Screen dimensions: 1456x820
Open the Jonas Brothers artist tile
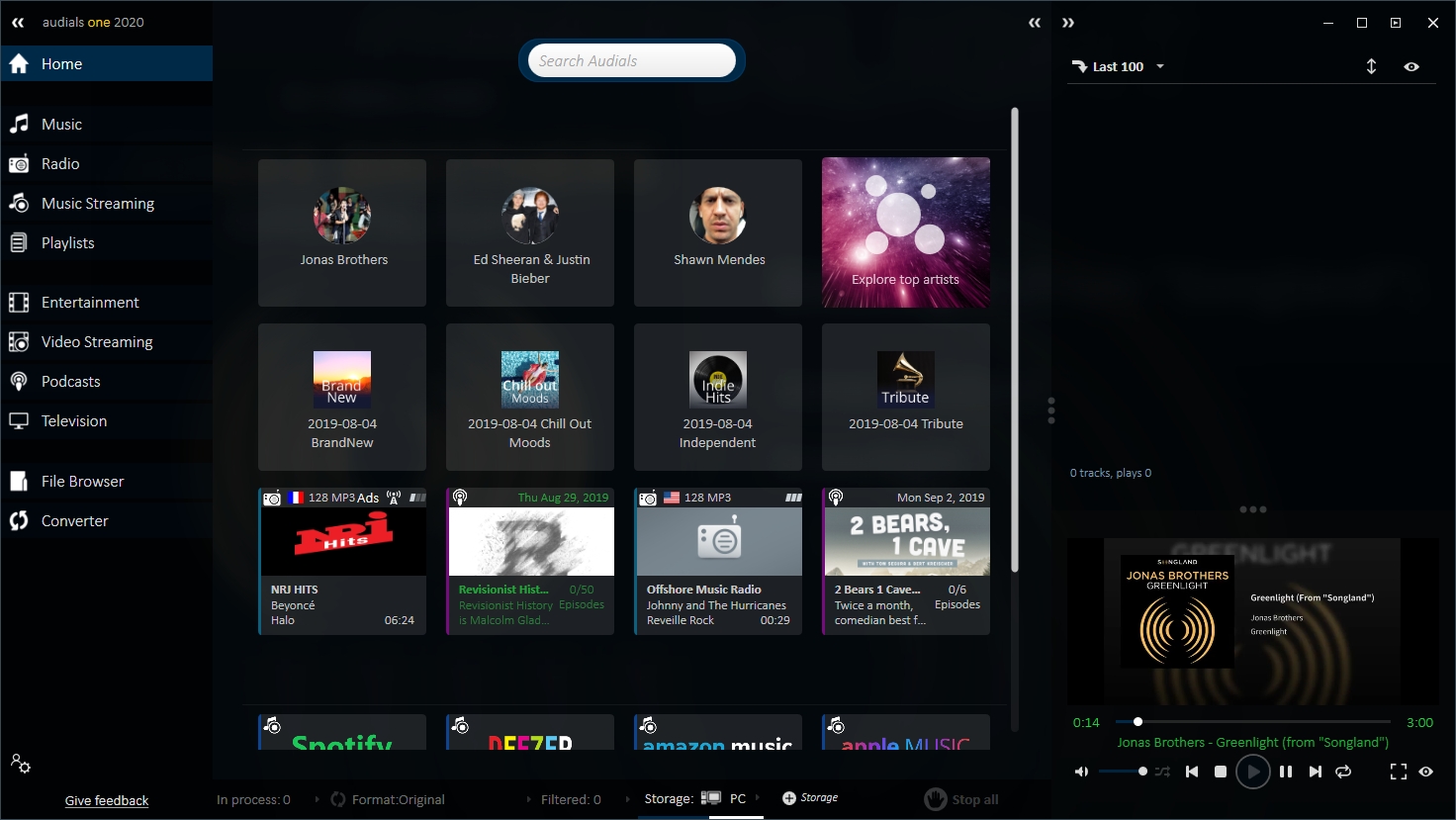(x=342, y=232)
